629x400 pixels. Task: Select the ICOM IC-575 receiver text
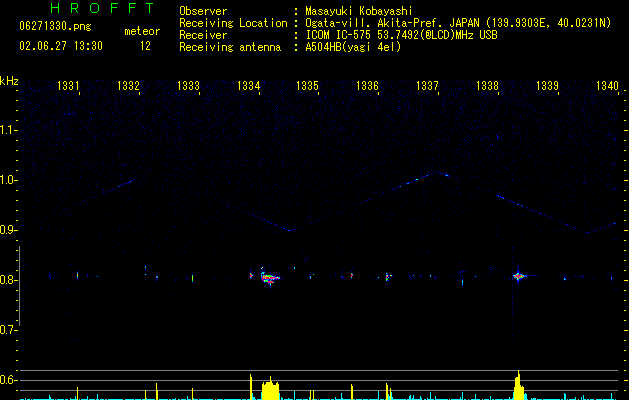(401, 35)
